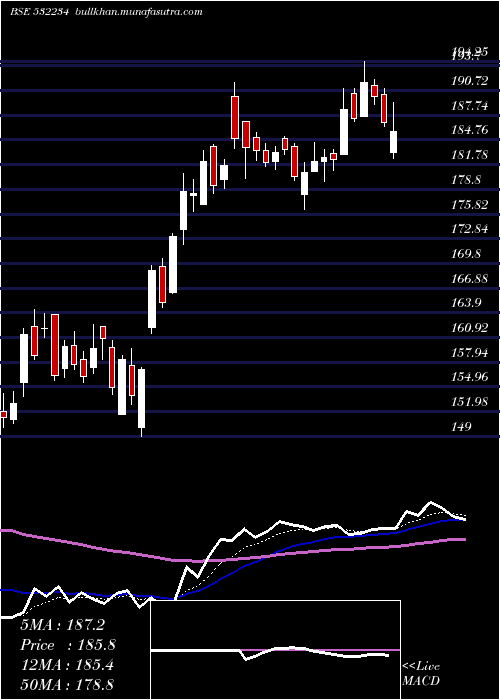Click the 163.9 price axis label
Viewport: 500px width, 700px height.
466,303
